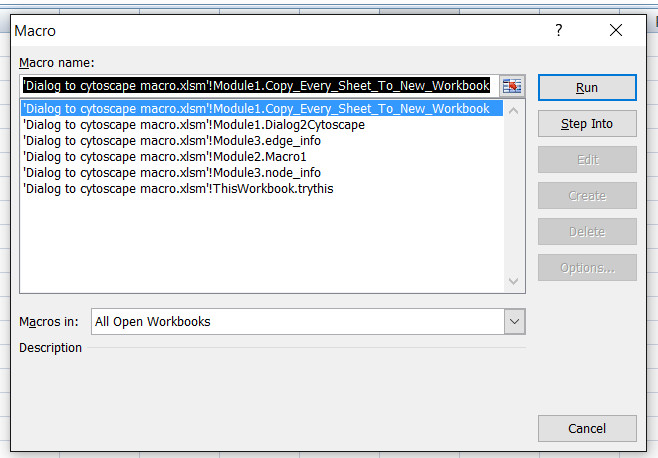Click the Step Into button

[587, 124]
